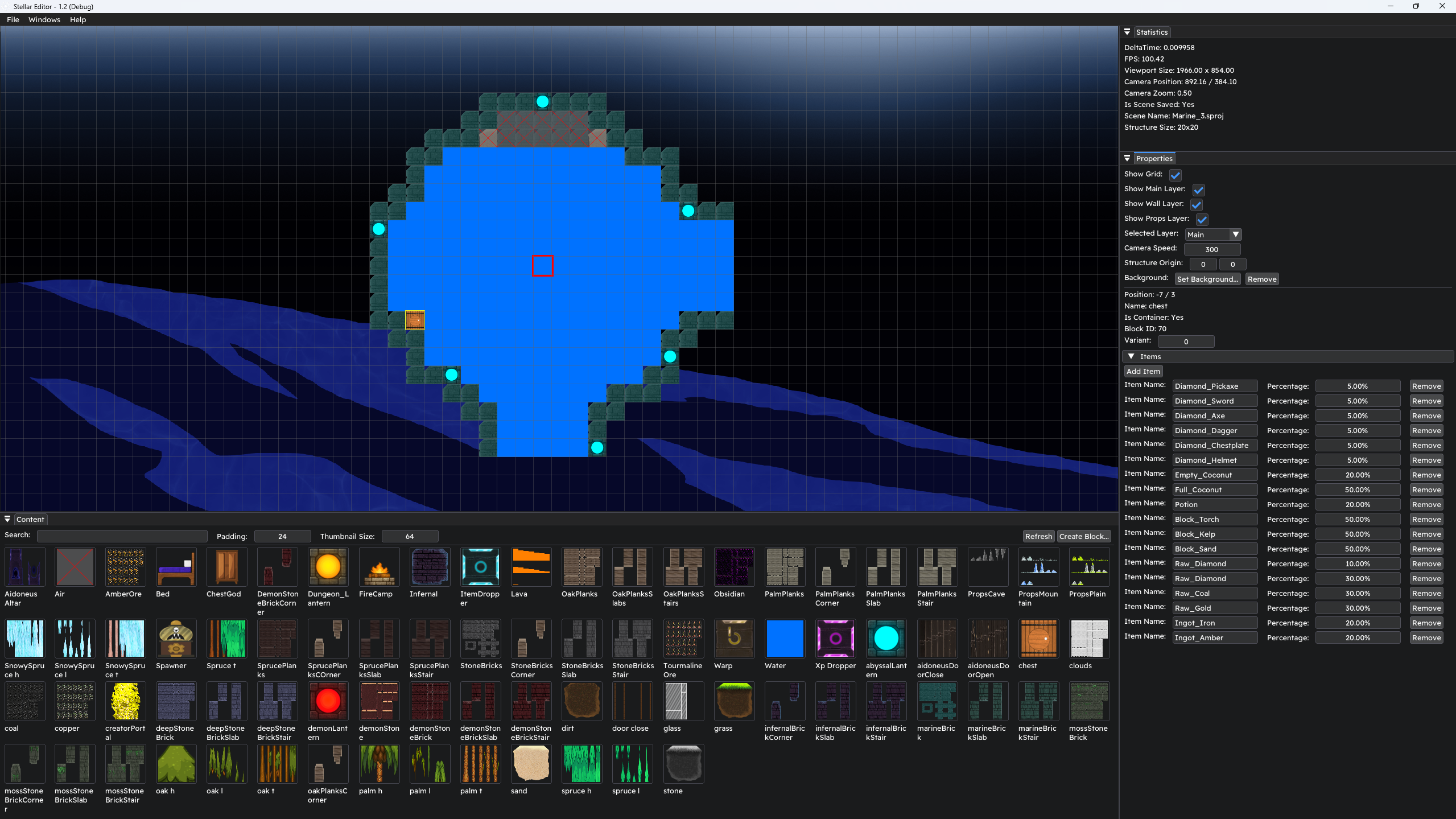Select the Warp block icon
Image resolution: width=1456 pixels, height=819 pixels.
(734, 639)
